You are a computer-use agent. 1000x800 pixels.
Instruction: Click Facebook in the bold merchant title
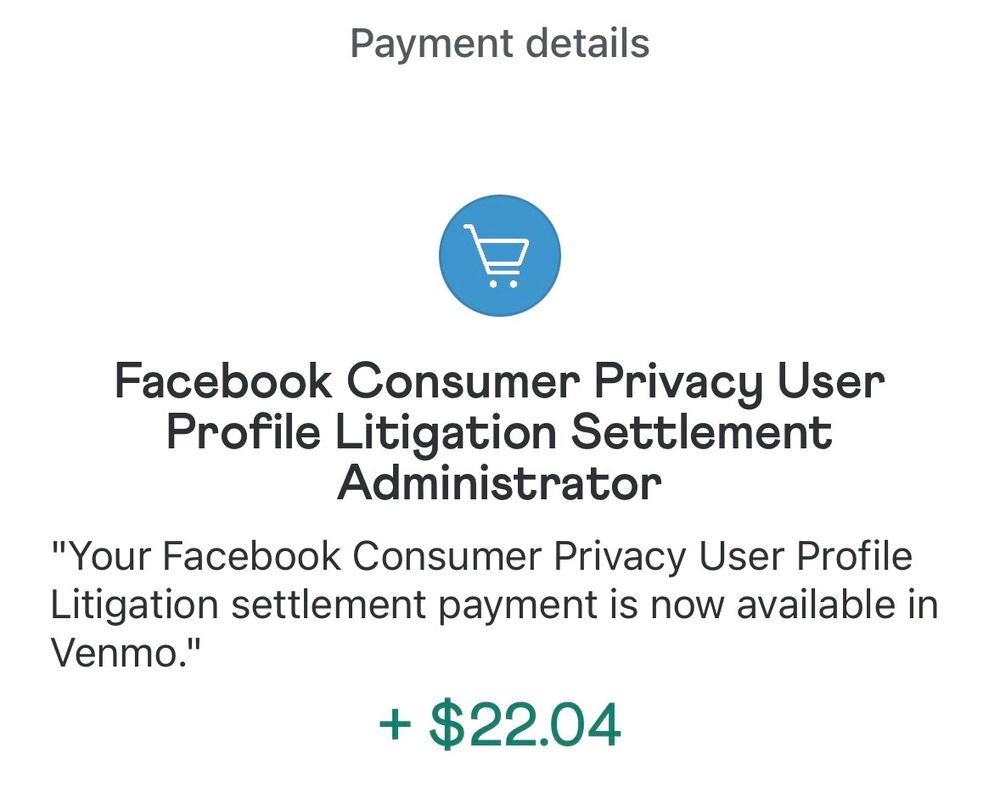pos(222,382)
